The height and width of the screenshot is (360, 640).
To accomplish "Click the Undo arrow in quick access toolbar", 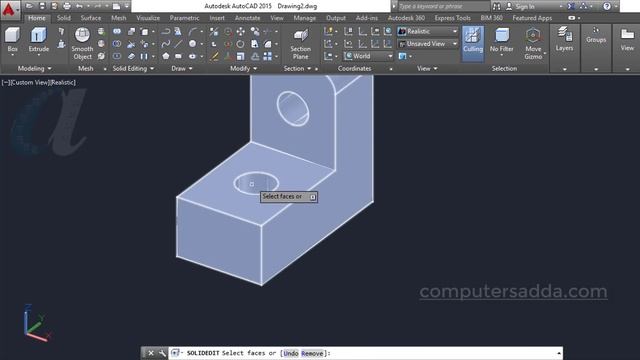I will (x=80, y=6).
